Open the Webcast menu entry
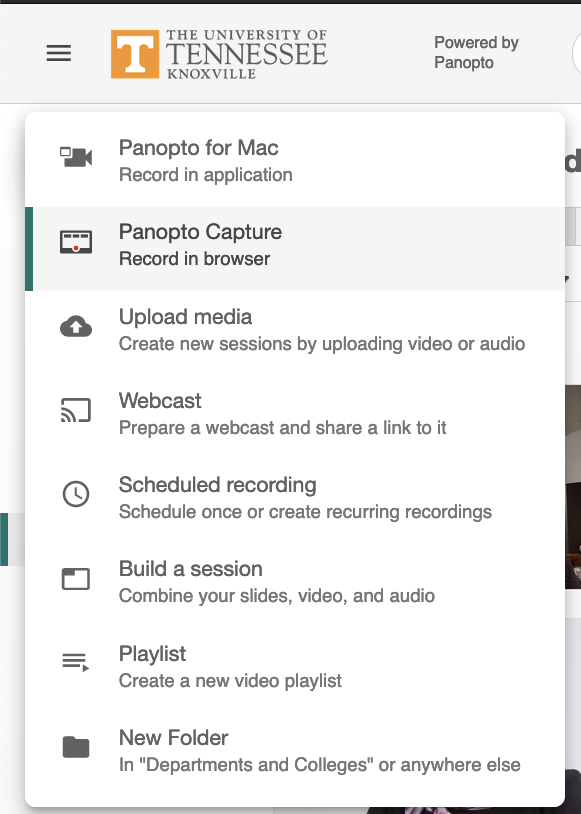581x814 pixels. point(295,414)
